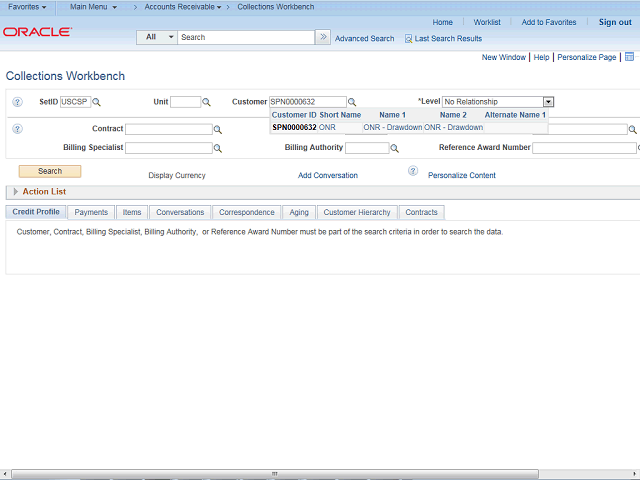The width and height of the screenshot is (640, 480).
Task: Open the Favorites dropdown menu
Action: (x=27, y=7)
